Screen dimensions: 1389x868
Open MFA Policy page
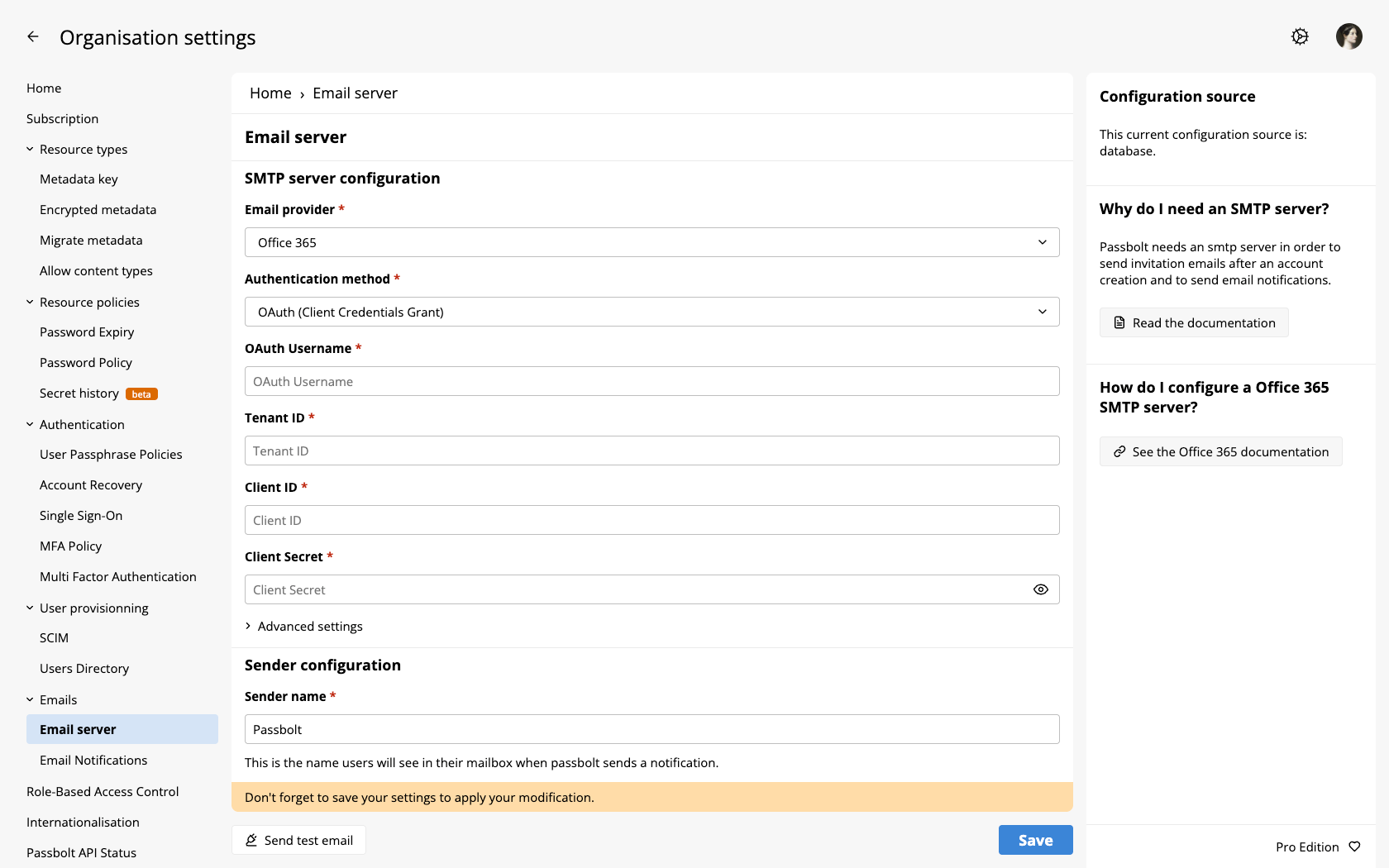[70, 546]
